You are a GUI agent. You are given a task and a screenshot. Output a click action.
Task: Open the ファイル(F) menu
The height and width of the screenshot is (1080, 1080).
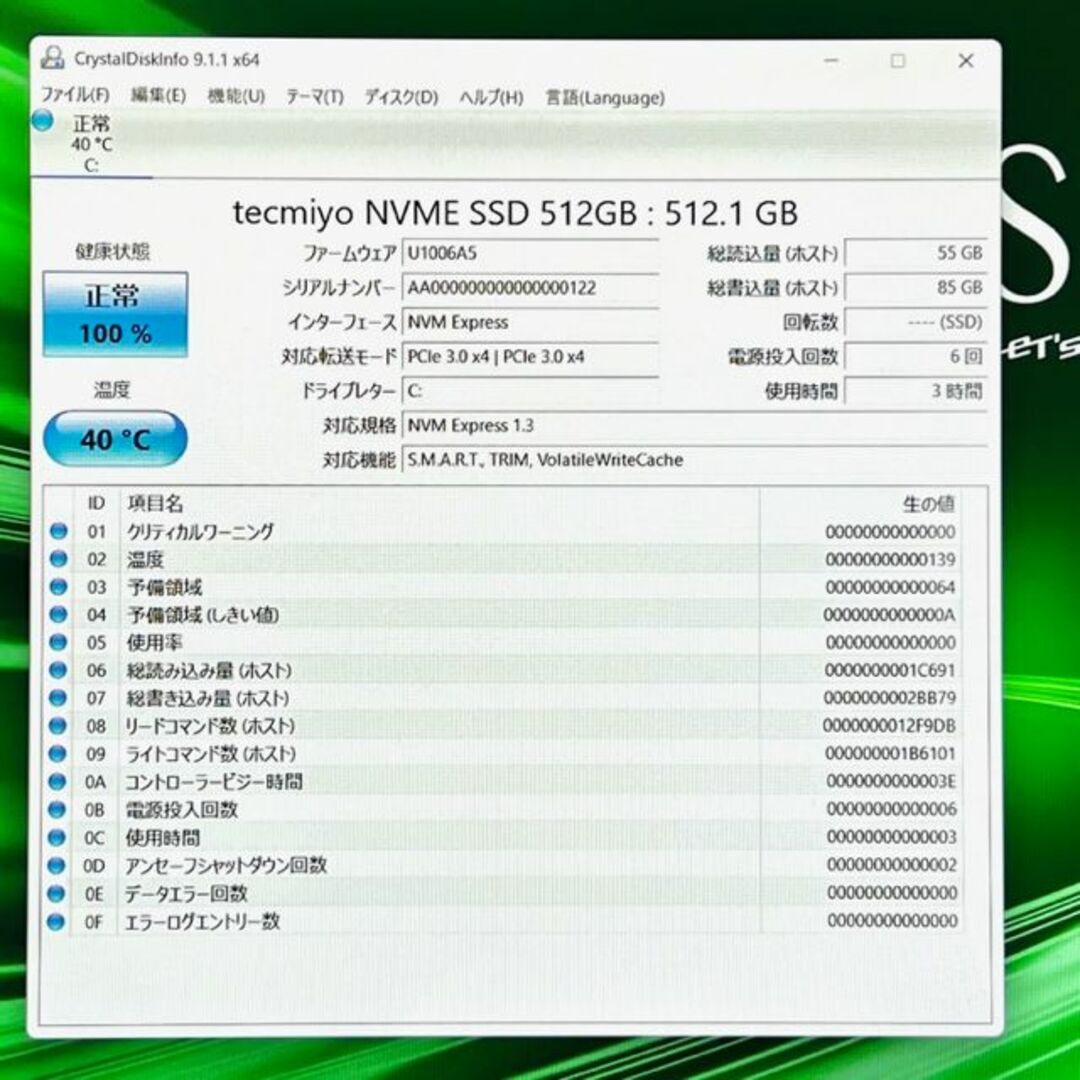[x=75, y=95]
